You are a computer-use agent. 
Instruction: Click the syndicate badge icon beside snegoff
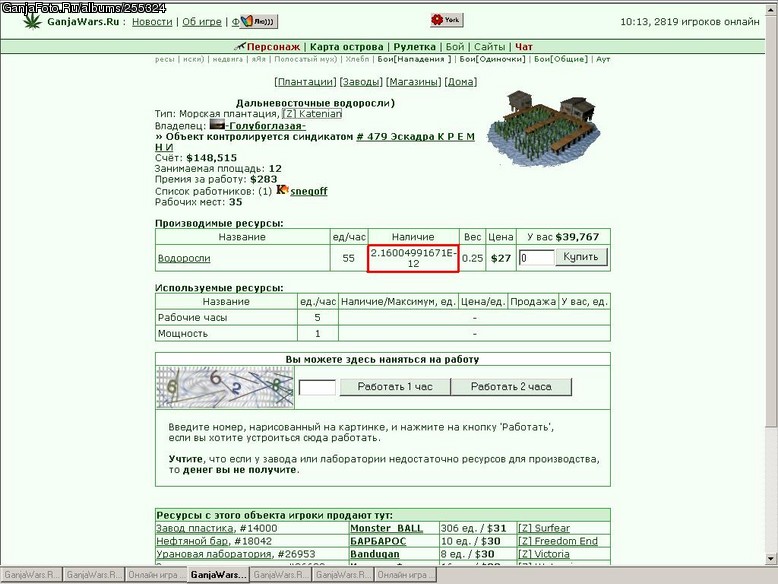click(282, 190)
